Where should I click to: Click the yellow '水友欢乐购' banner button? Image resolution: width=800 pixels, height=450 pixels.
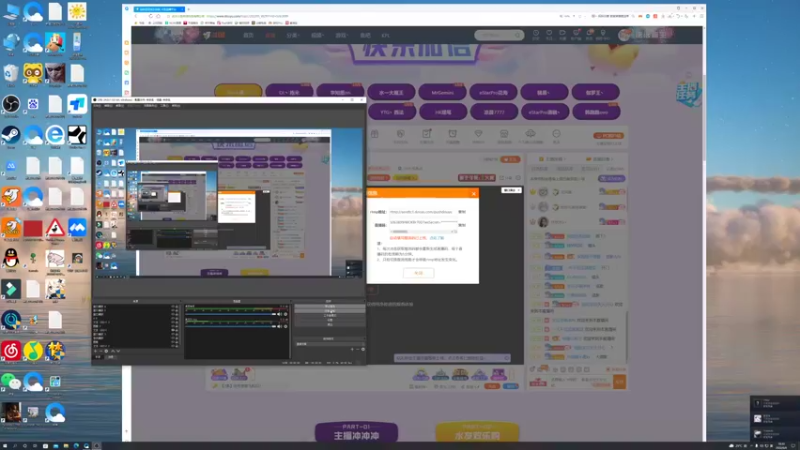point(477,433)
